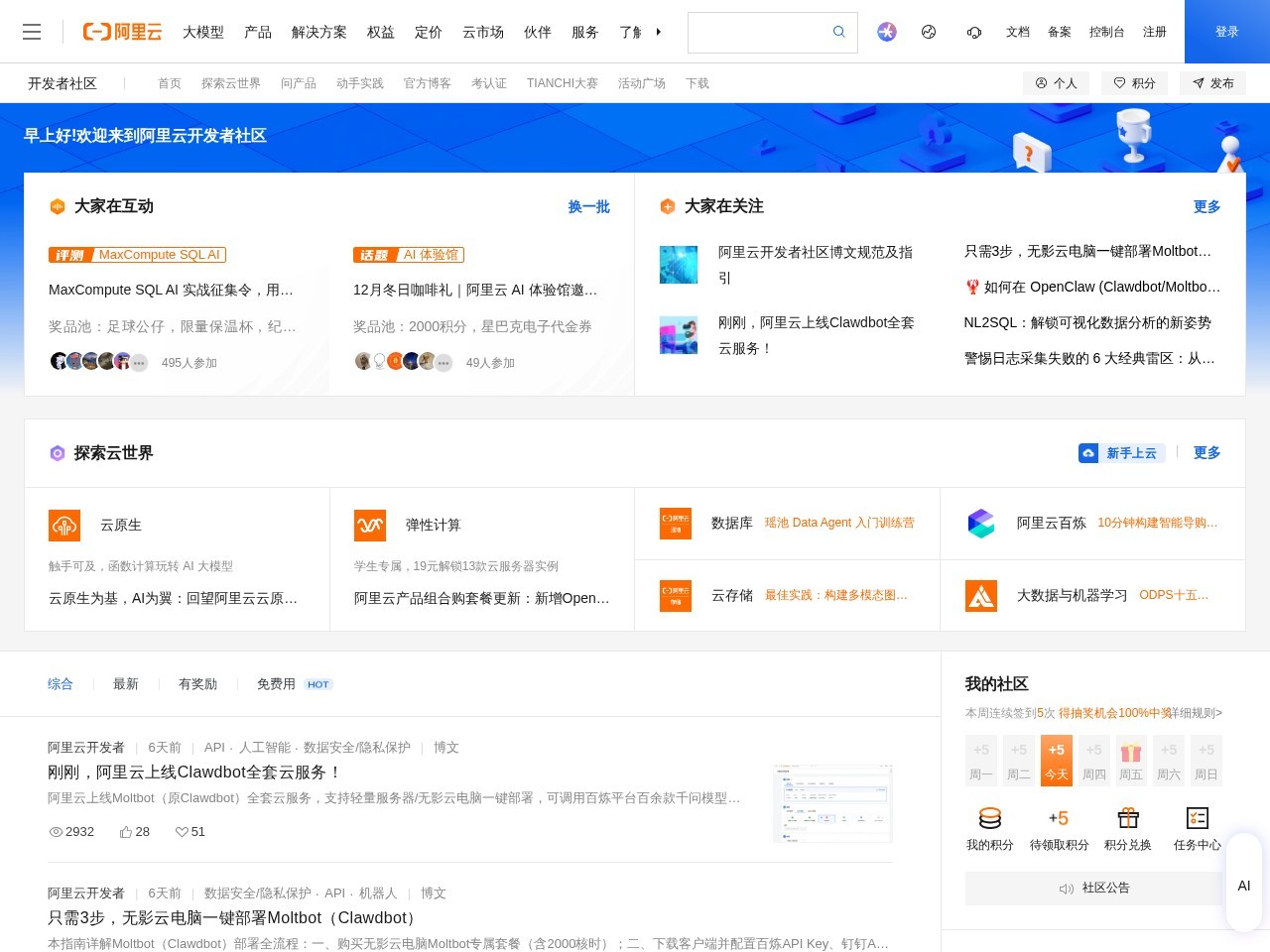Open 积分兑换 via the gift icon
Screen dimensions: 1270x952
(1128, 816)
